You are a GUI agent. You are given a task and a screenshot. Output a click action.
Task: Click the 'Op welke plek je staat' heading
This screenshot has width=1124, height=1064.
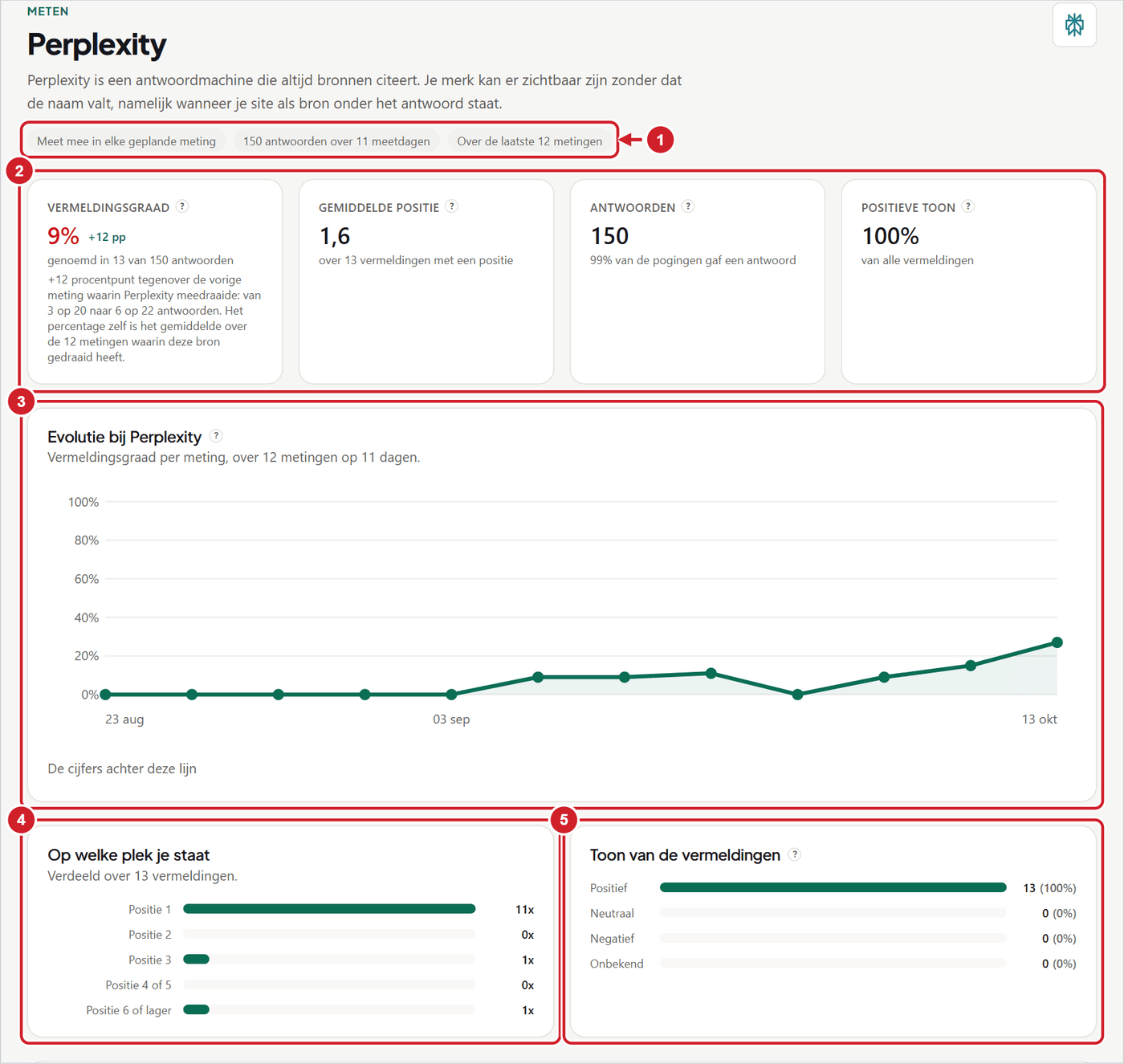128,855
